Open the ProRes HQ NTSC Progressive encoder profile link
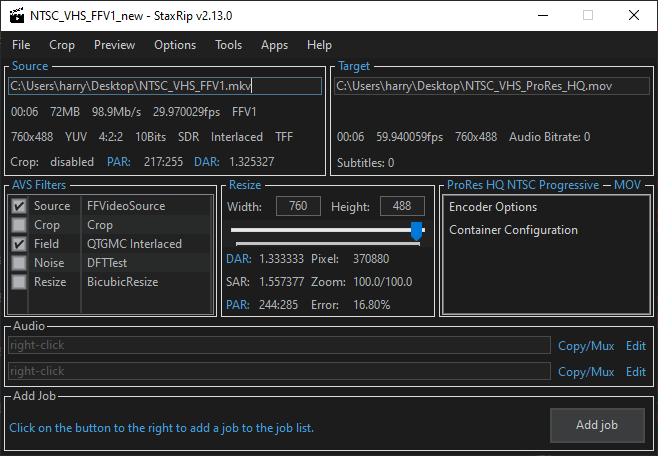Screen dimensions: 658x456 coord(523,185)
